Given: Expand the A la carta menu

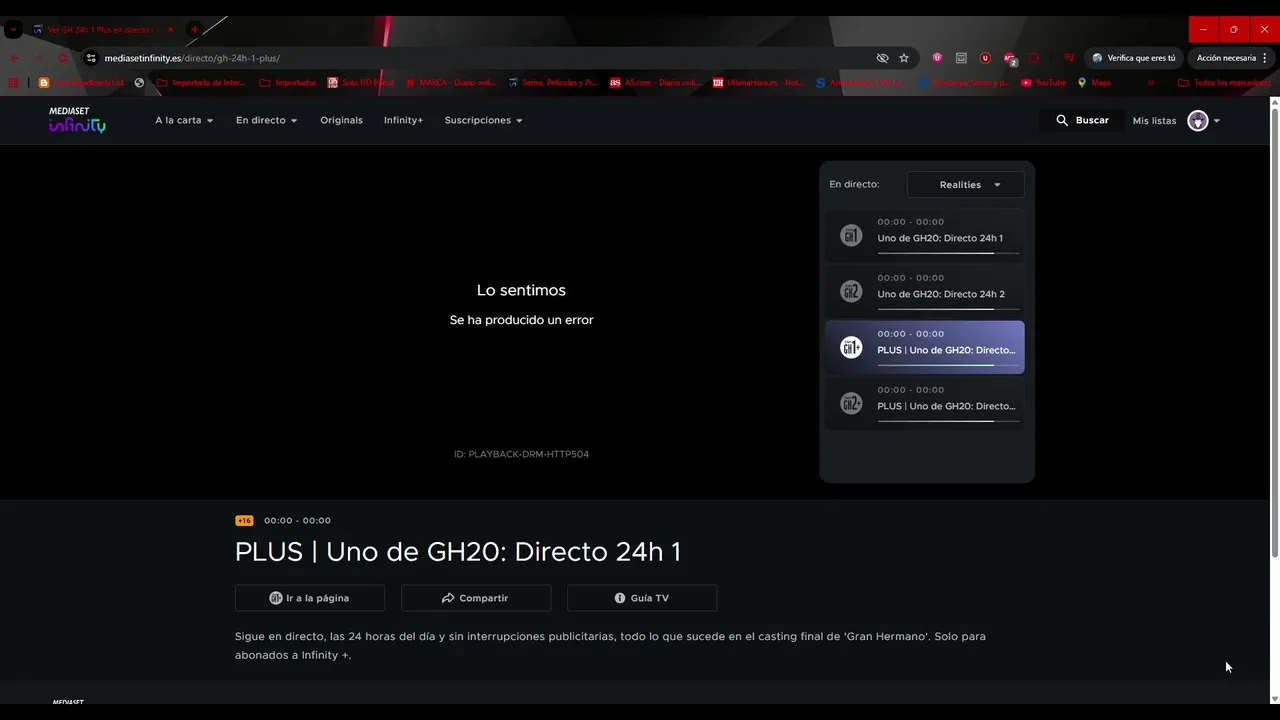Looking at the screenshot, I should [184, 120].
